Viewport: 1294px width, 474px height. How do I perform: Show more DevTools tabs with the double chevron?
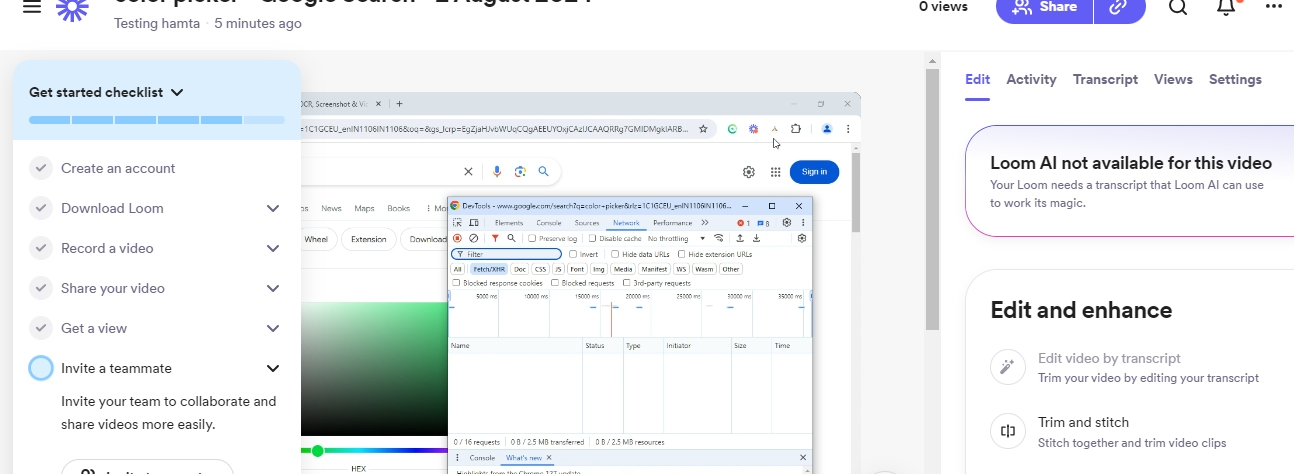(x=705, y=223)
